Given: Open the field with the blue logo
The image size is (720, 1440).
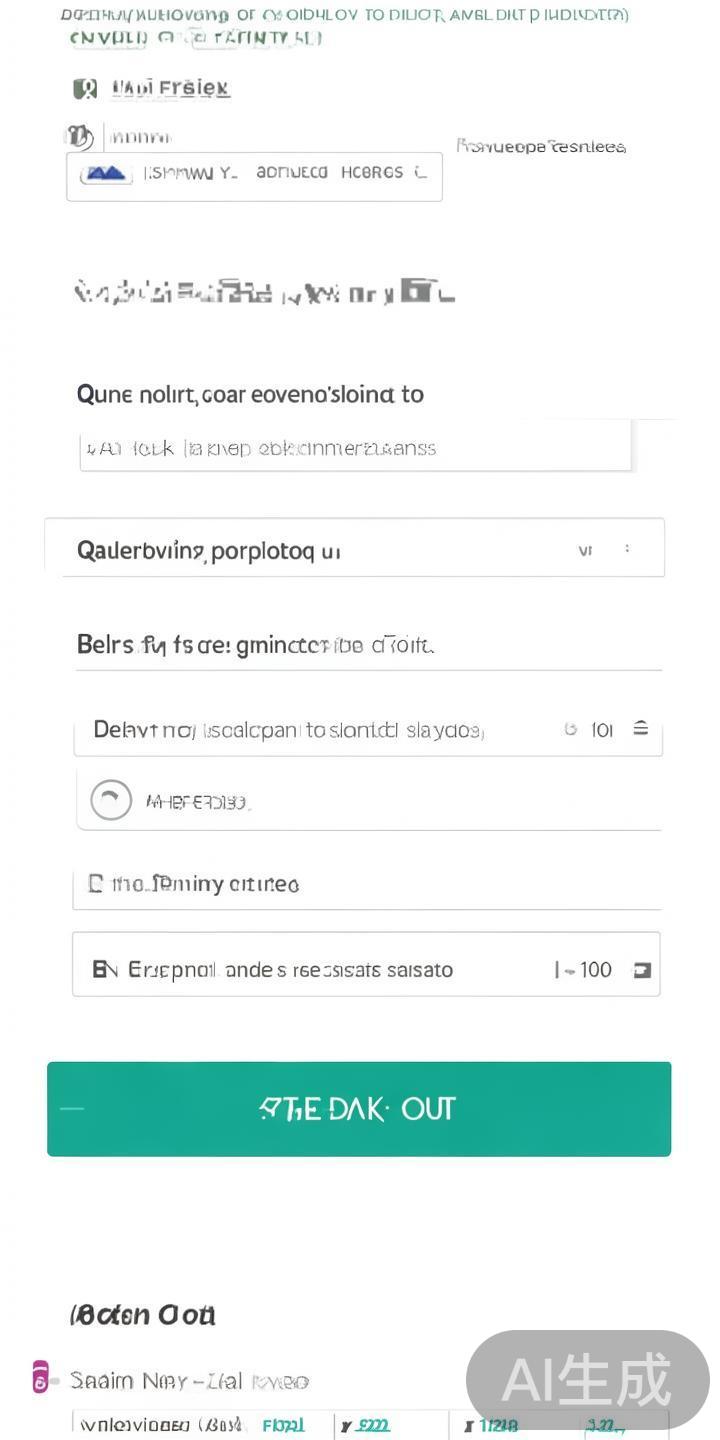Looking at the screenshot, I should [x=254, y=177].
